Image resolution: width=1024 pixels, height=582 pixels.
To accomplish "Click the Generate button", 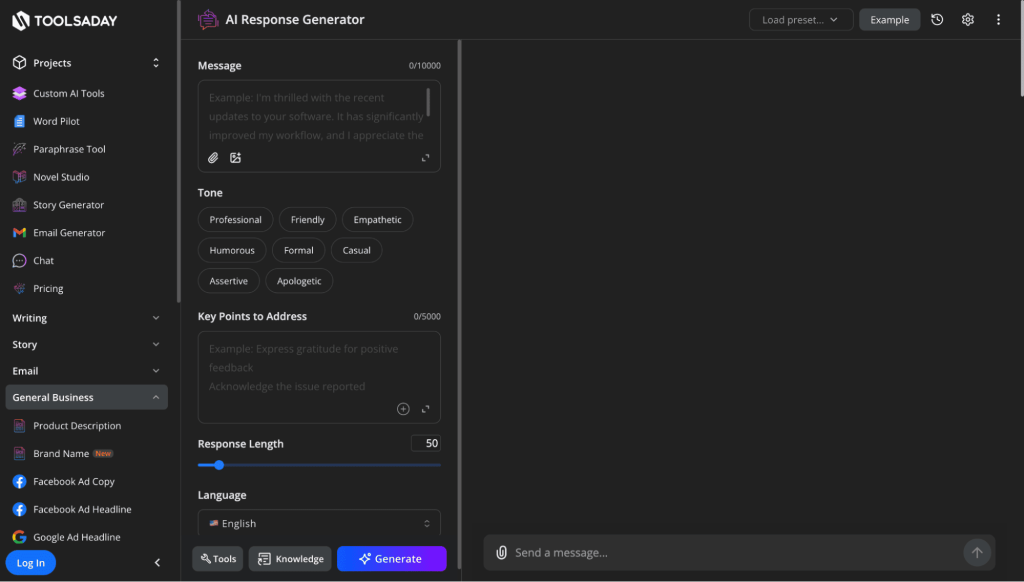I will point(392,558).
